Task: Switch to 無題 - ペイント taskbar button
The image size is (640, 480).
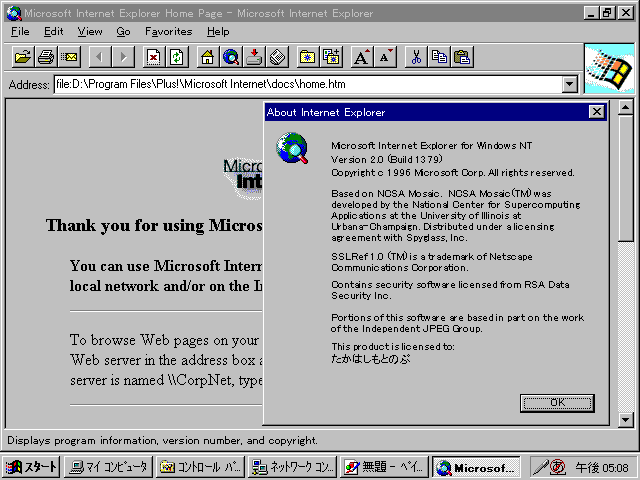Action: (384, 467)
